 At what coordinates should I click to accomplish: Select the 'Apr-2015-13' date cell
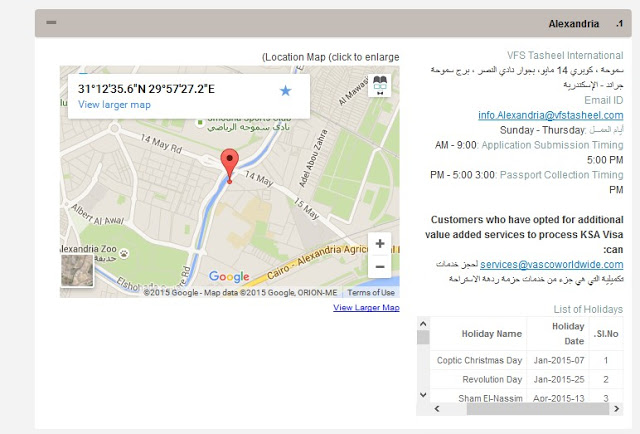[559, 398]
